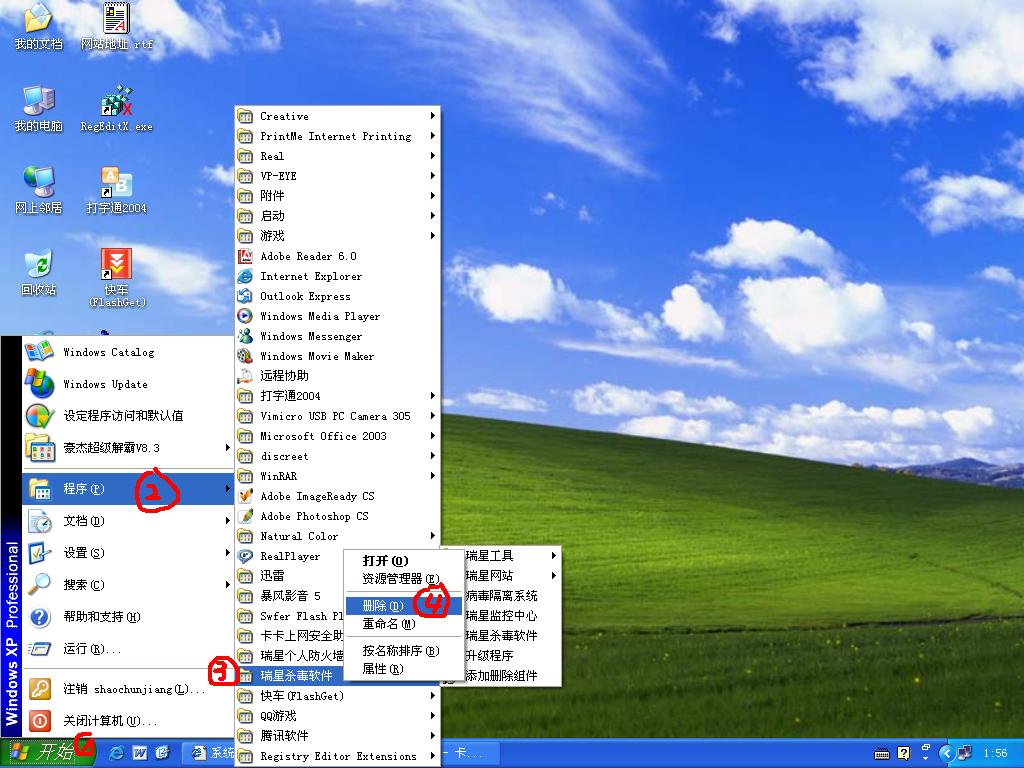Select the 网站地址.rtf desktop file icon

116,26
